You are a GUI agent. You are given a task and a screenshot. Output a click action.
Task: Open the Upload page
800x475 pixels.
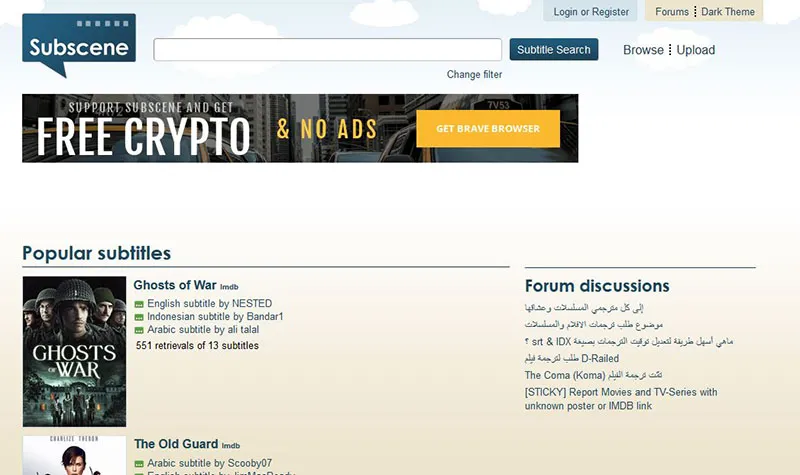click(696, 50)
